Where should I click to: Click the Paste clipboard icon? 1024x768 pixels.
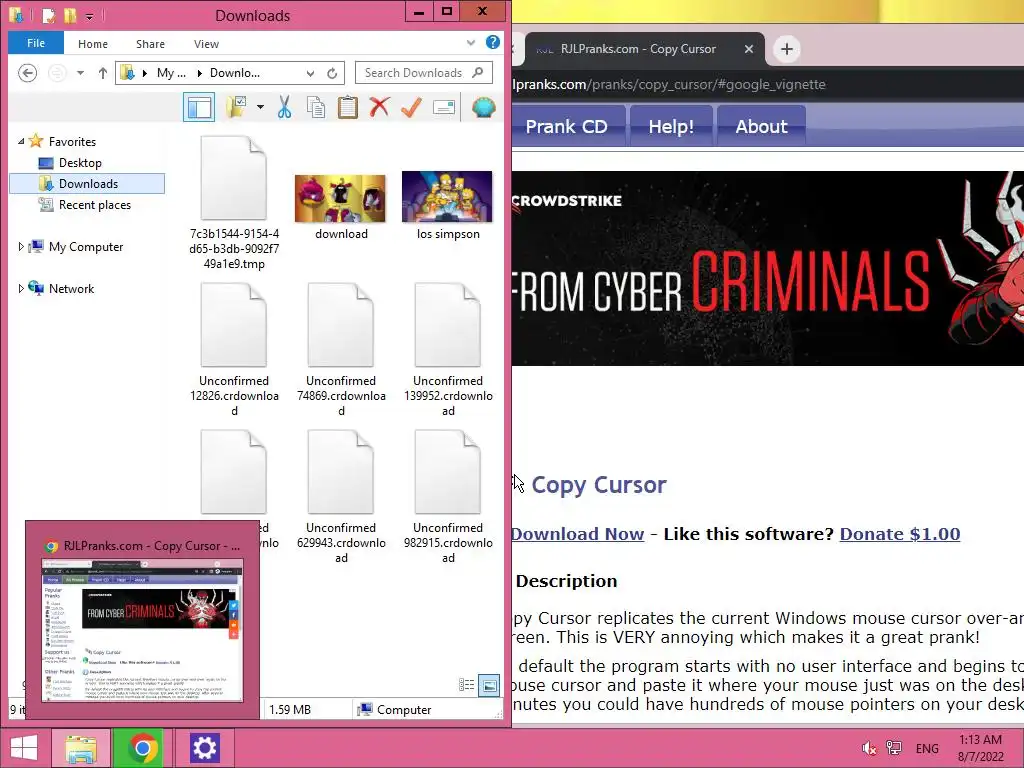pos(347,107)
